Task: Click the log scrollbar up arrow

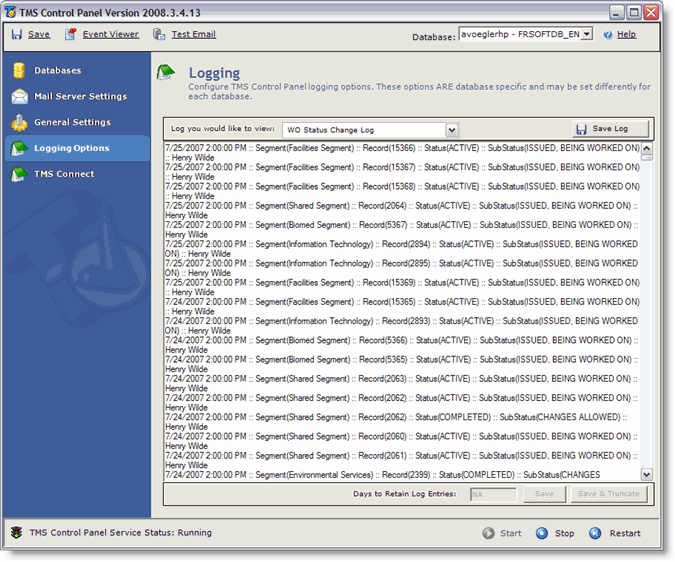Action: click(647, 148)
